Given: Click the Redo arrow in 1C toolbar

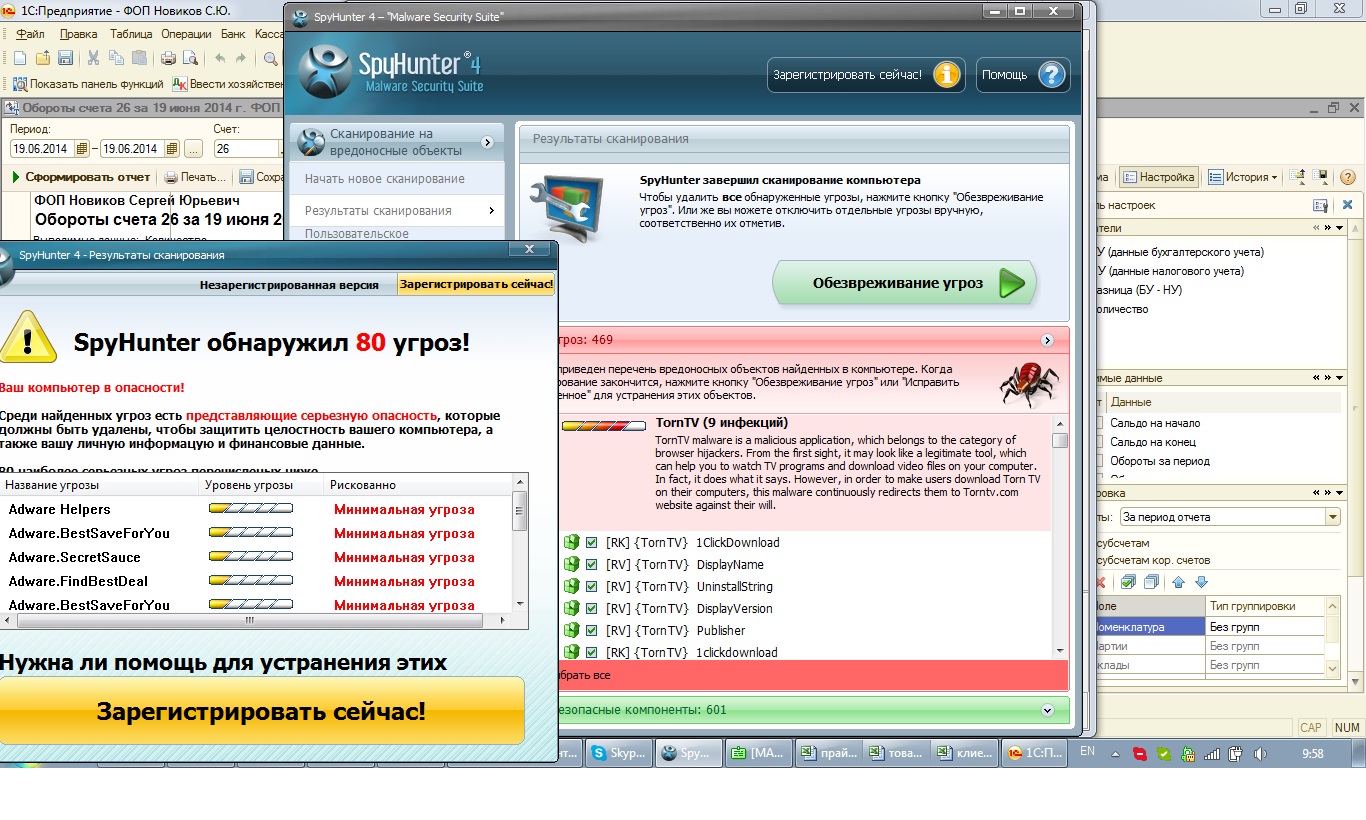Looking at the screenshot, I should point(241,58).
